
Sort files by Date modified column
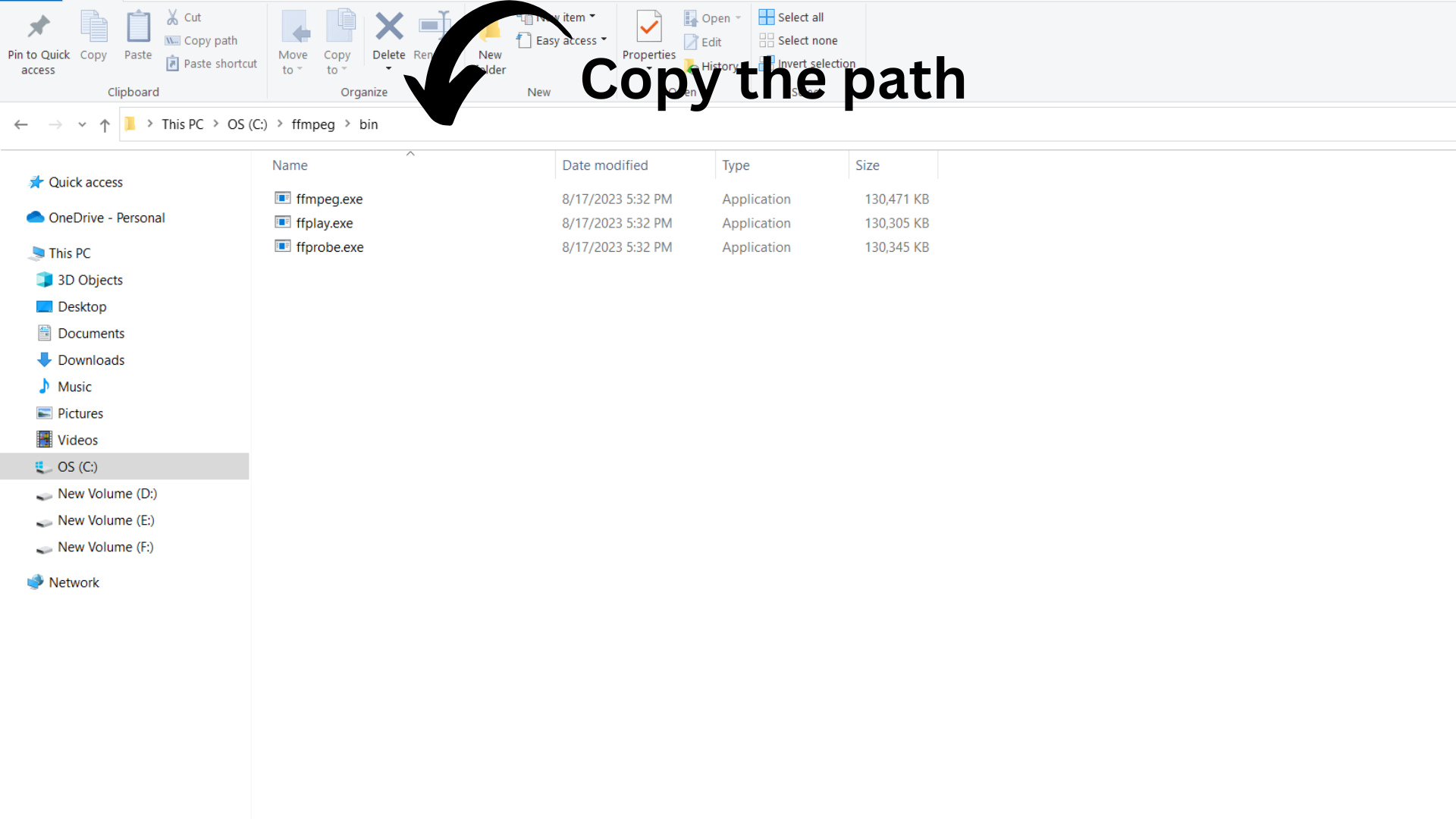click(x=604, y=165)
